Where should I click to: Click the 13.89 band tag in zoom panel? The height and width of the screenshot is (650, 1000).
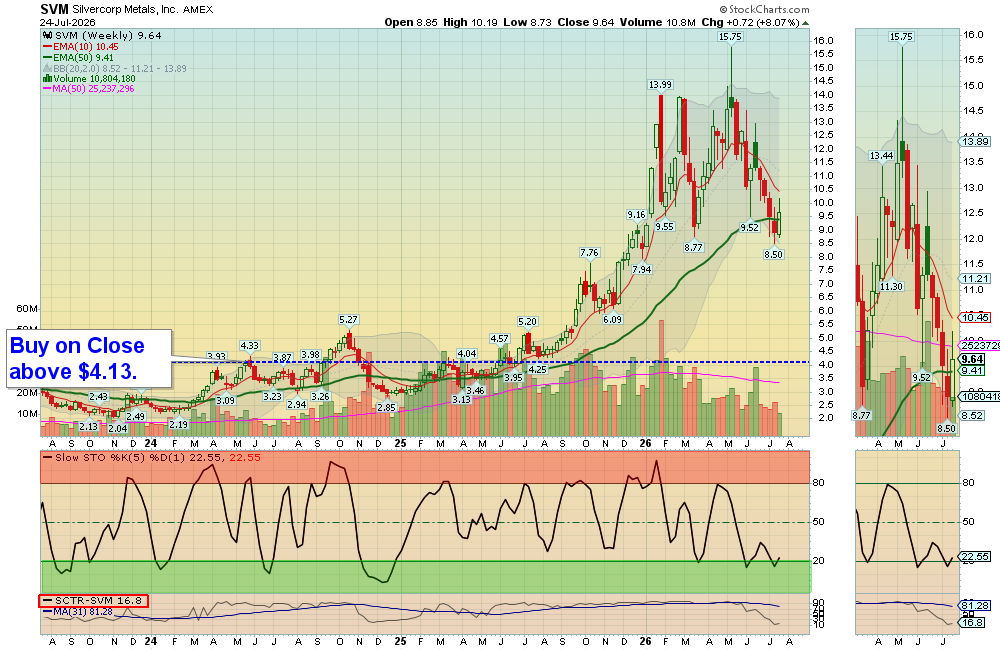point(975,142)
